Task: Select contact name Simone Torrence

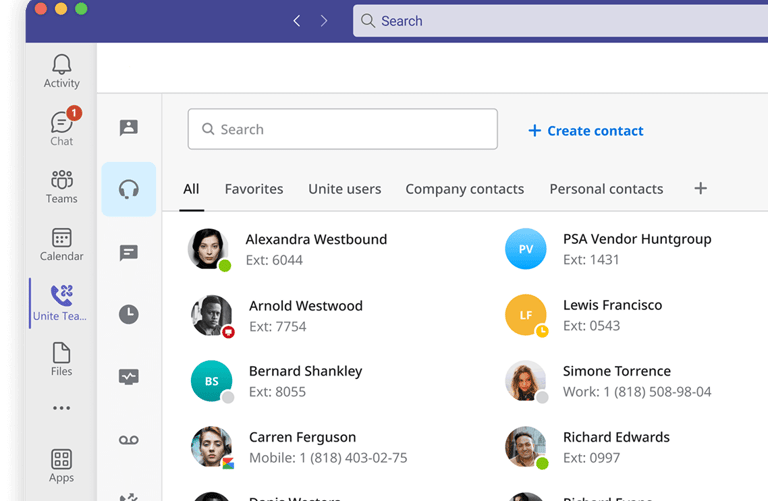Action: coord(617,371)
